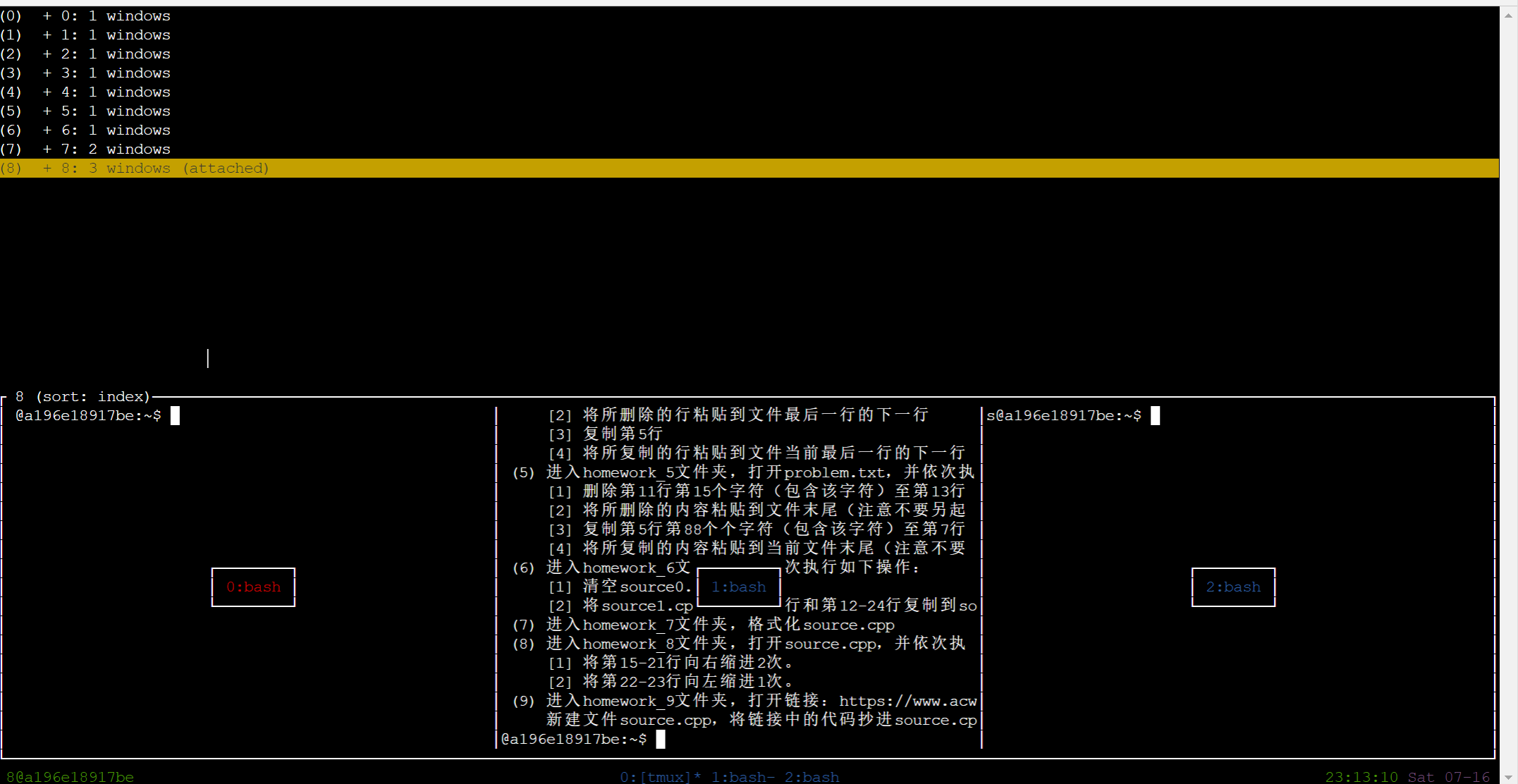Expand session 1 tree entry

click(47, 35)
